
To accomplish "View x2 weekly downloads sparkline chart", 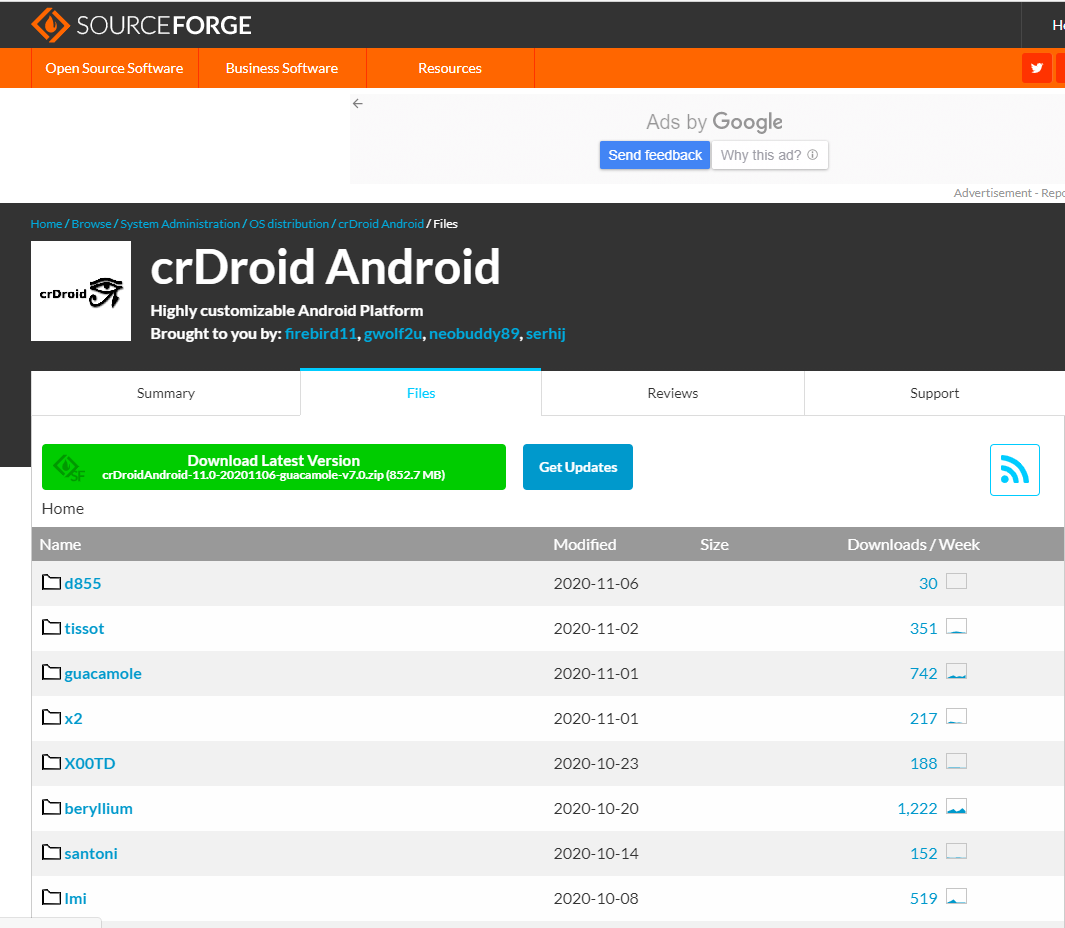I will [x=956, y=716].
